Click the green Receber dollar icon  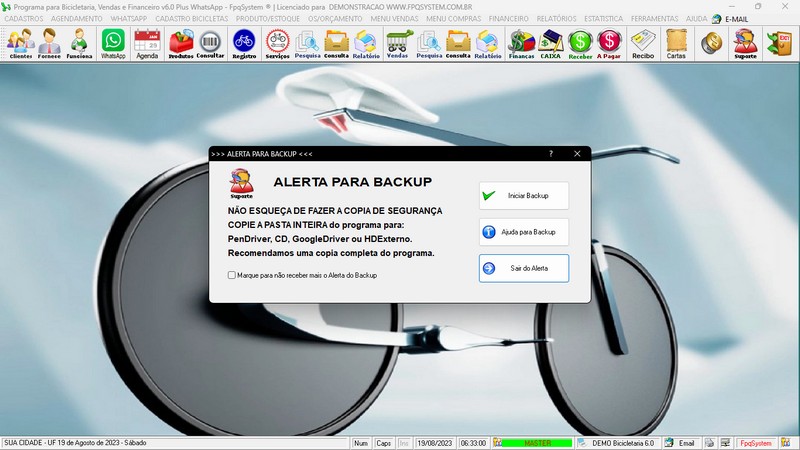coord(580,44)
